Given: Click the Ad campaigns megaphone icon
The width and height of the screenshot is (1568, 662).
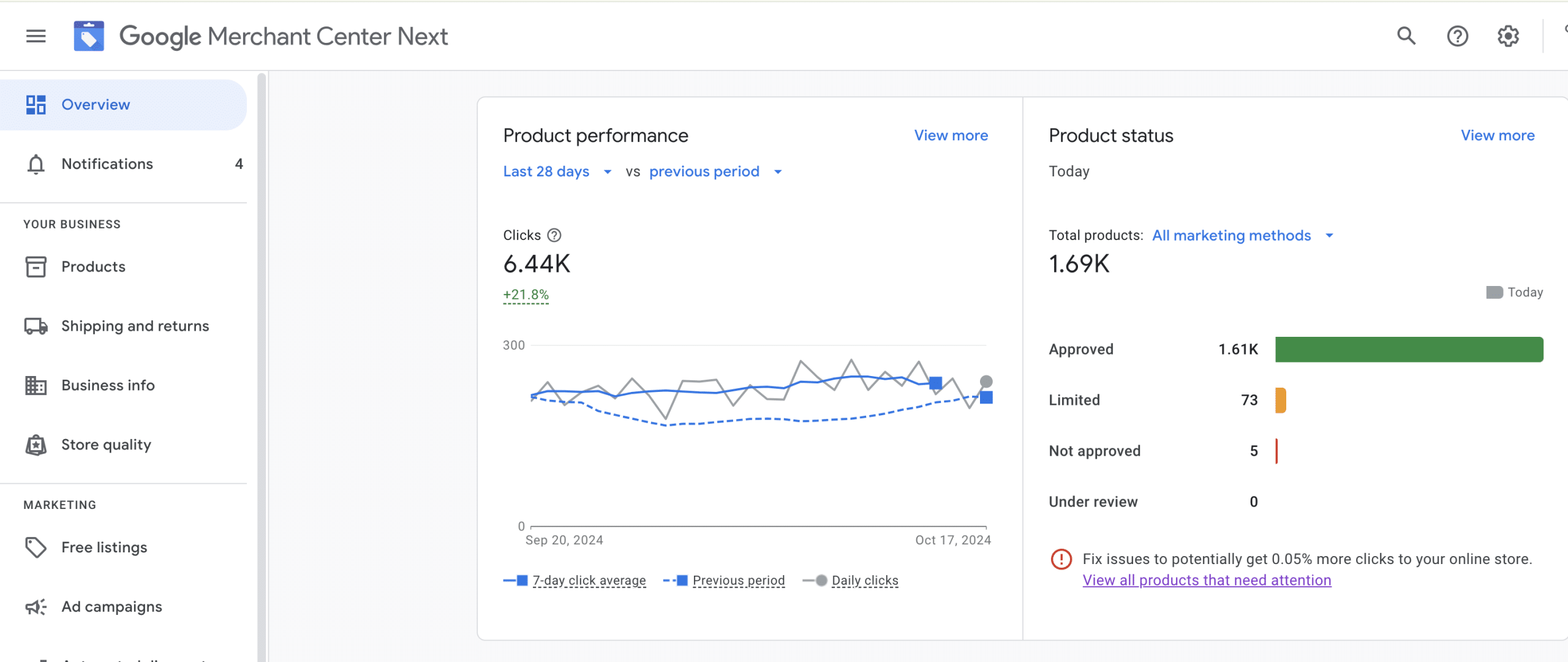Looking at the screenshot, I should point(36,607).
